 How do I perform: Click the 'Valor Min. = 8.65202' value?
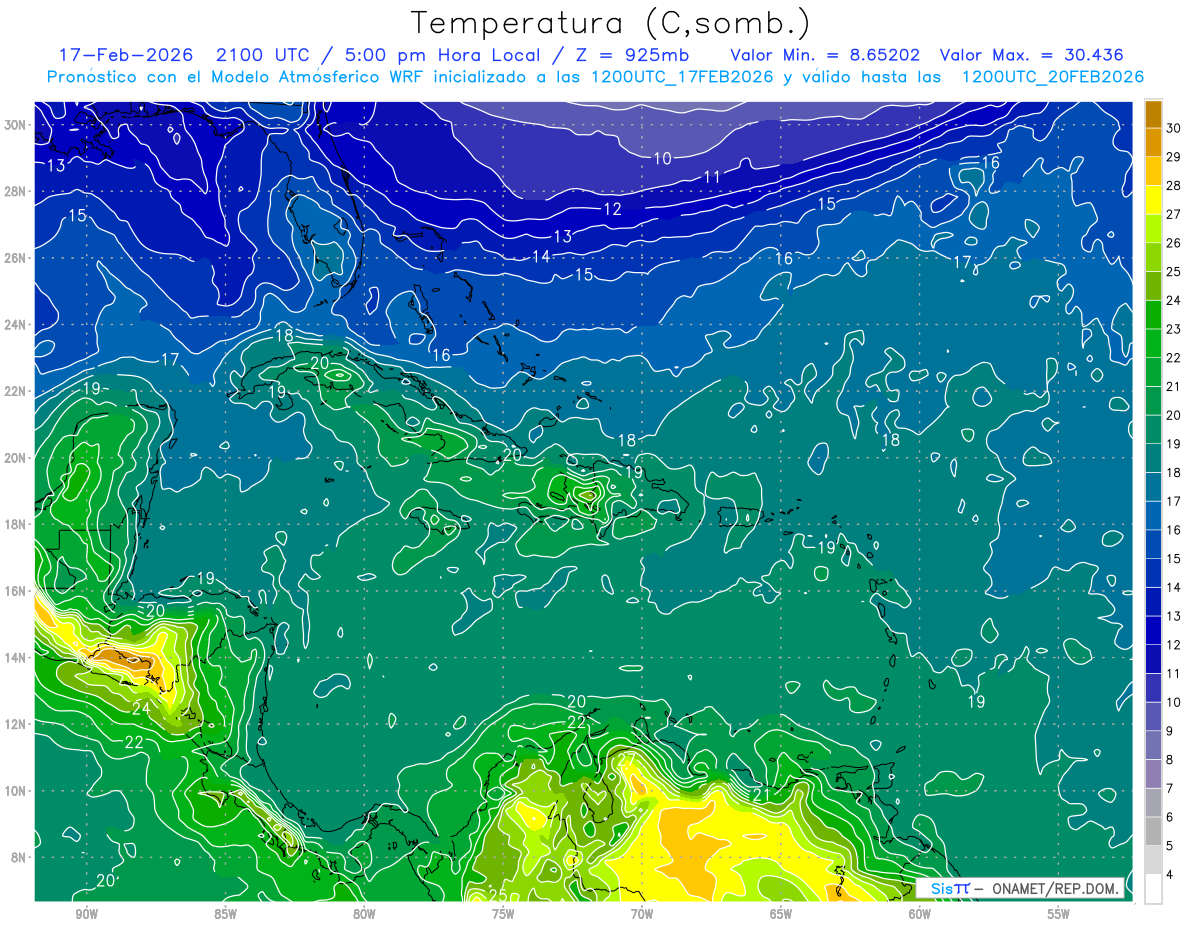click(x=826, y=55)
